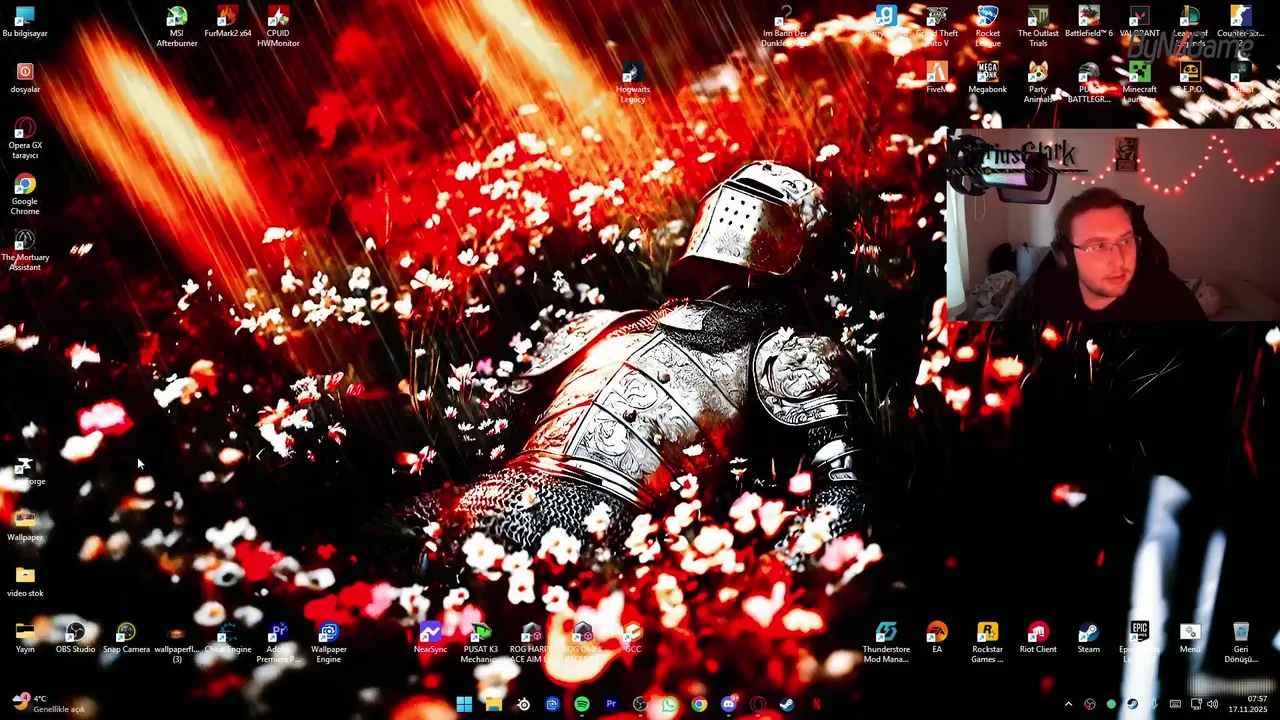Screen dimensions: 1280x720
Task: Launch the EA app desktop icon
Action: 937,638
